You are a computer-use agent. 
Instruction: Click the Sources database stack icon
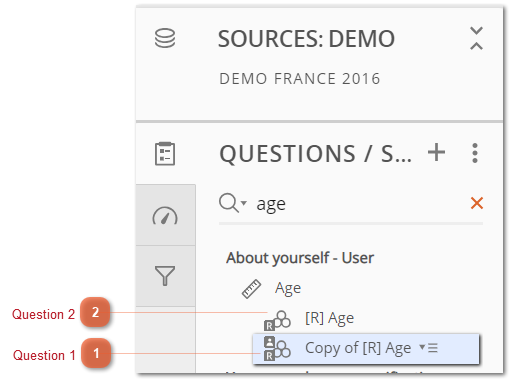point(165,38)
